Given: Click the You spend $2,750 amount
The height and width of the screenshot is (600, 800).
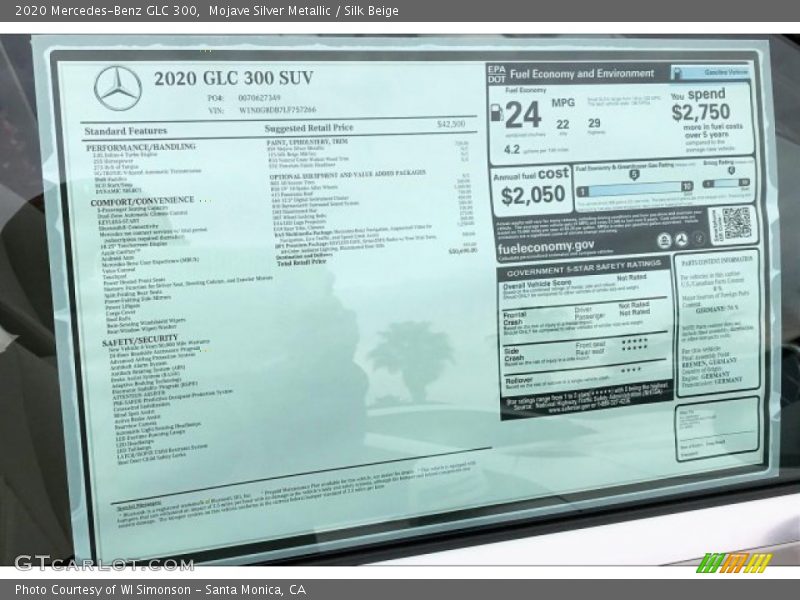Looking at the screenshot, I should click(x=701, y=112).
